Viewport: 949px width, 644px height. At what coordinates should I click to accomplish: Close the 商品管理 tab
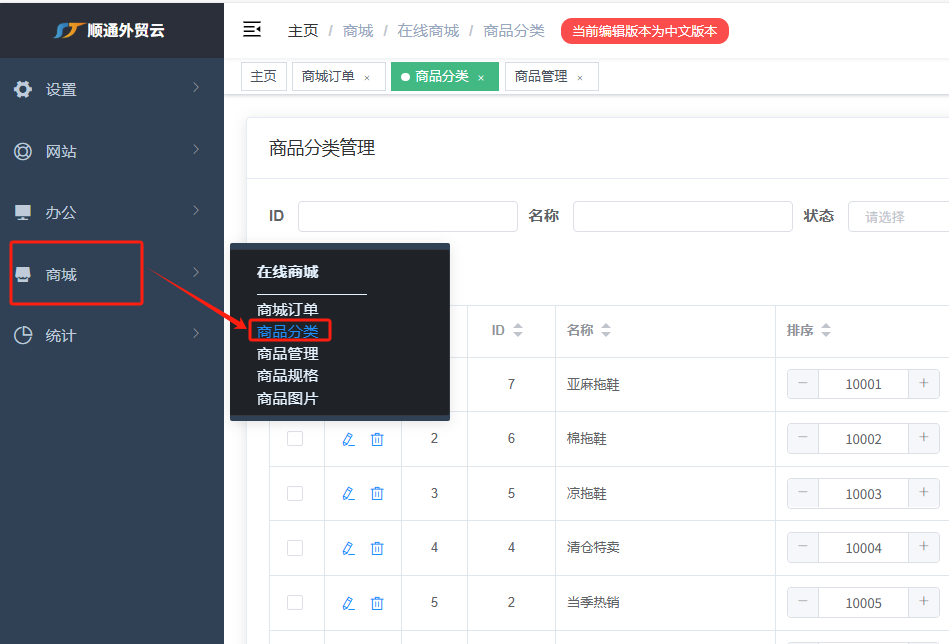580,77
